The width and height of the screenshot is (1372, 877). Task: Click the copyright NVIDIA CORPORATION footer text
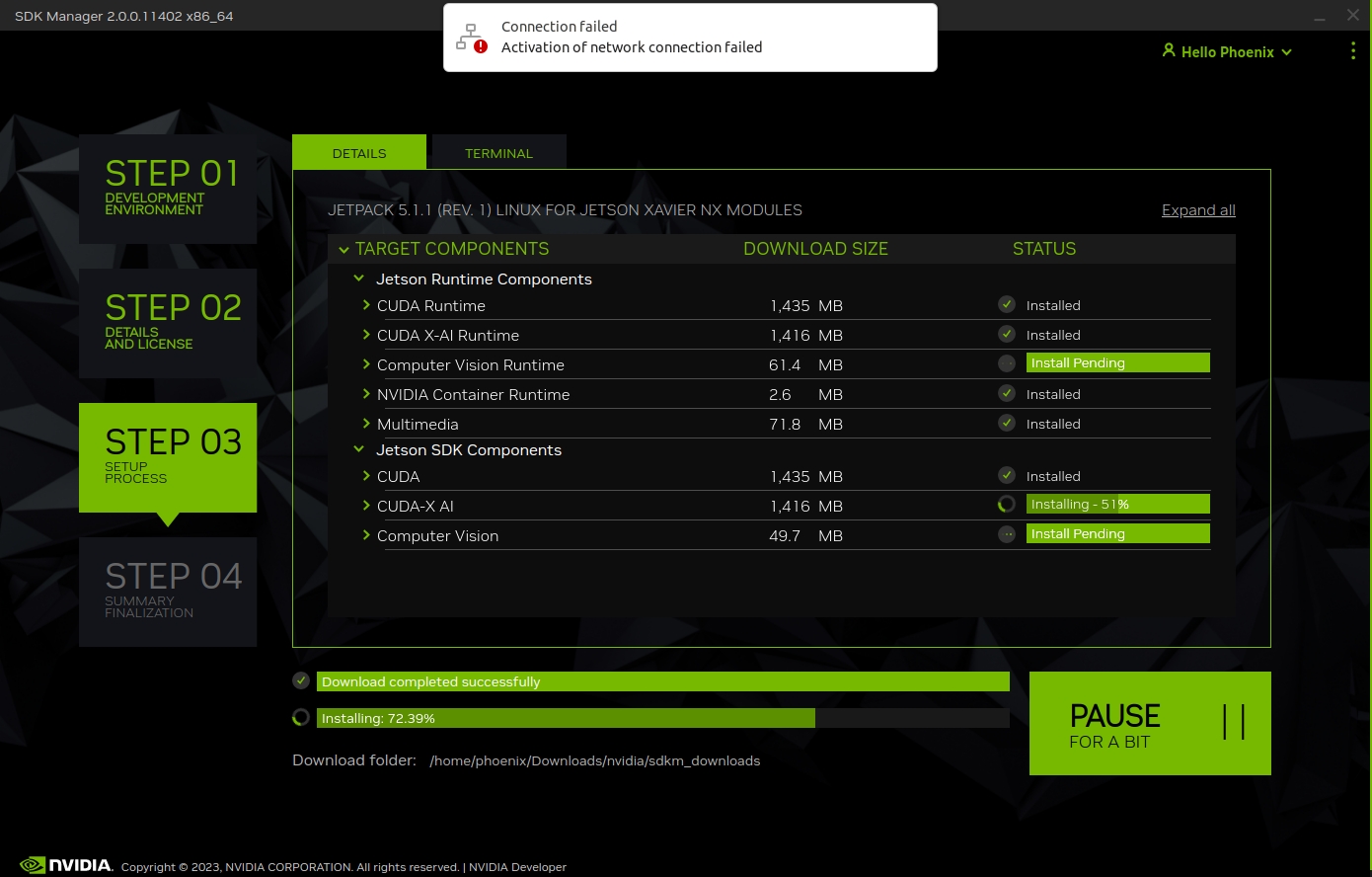(290, 867)
